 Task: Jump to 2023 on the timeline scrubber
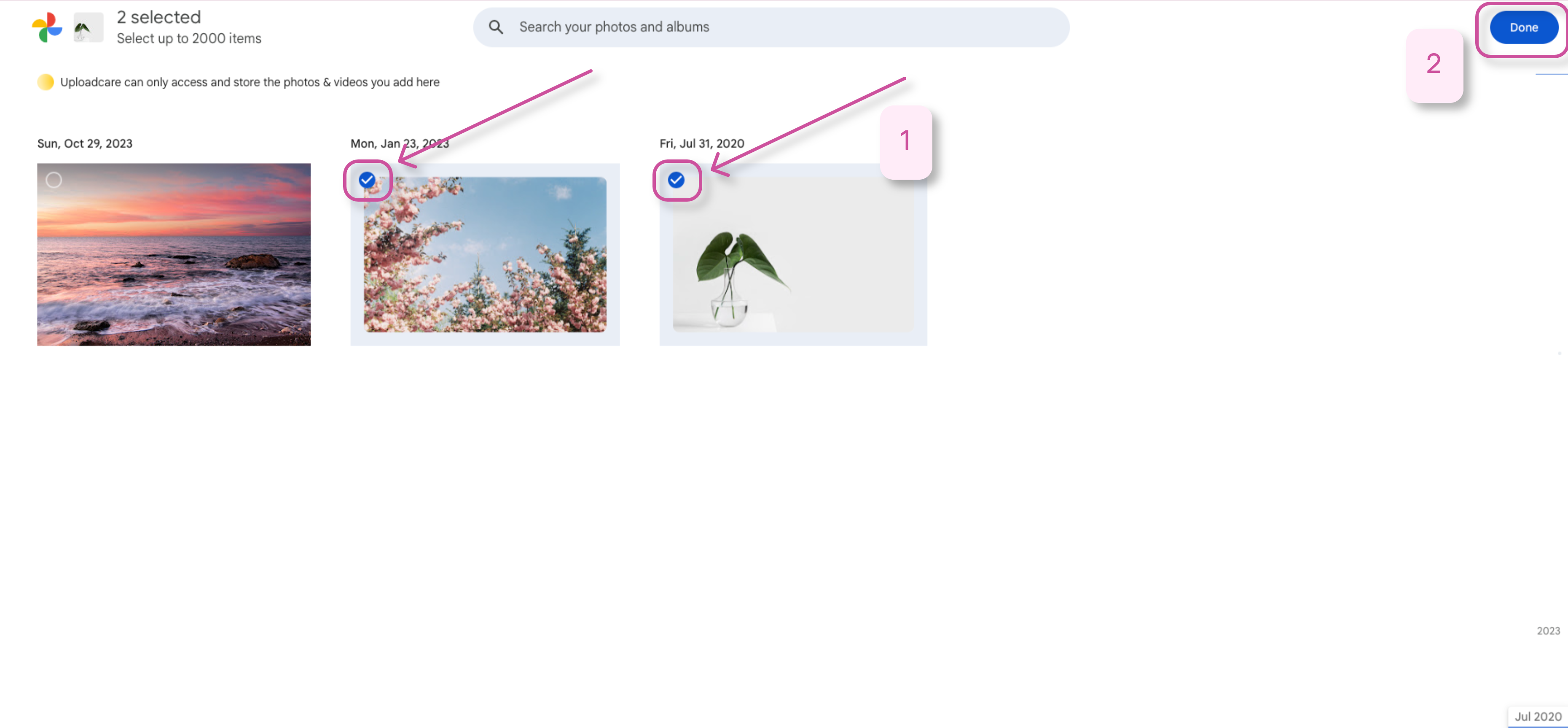pyautogui.click(x=1548, y=631)
